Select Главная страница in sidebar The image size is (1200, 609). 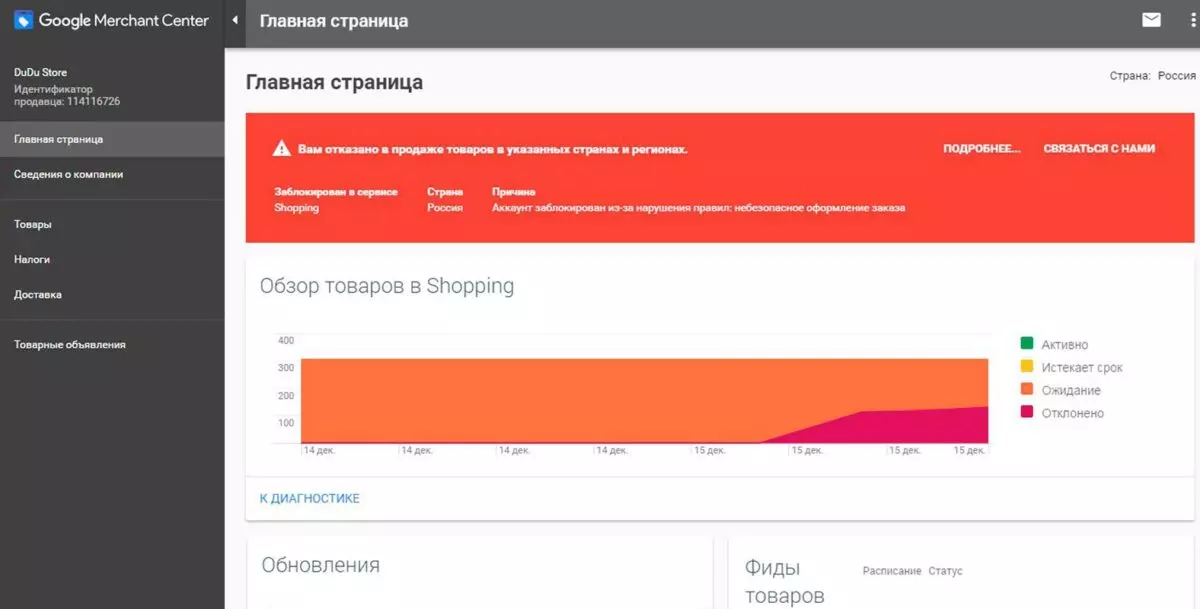click(112, 139)
